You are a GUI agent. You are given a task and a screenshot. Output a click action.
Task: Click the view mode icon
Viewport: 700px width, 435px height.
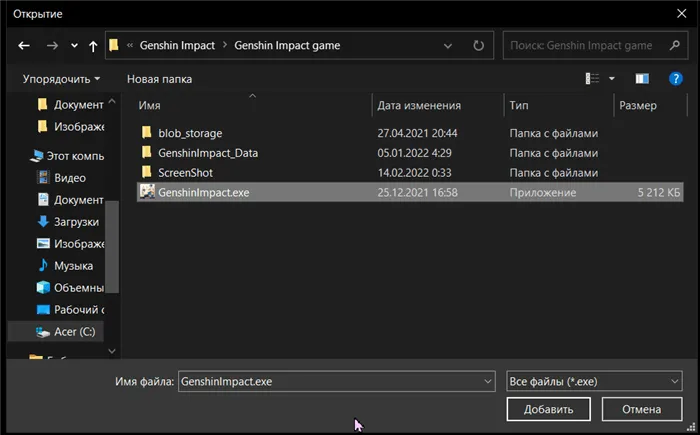tap(593, 79)
